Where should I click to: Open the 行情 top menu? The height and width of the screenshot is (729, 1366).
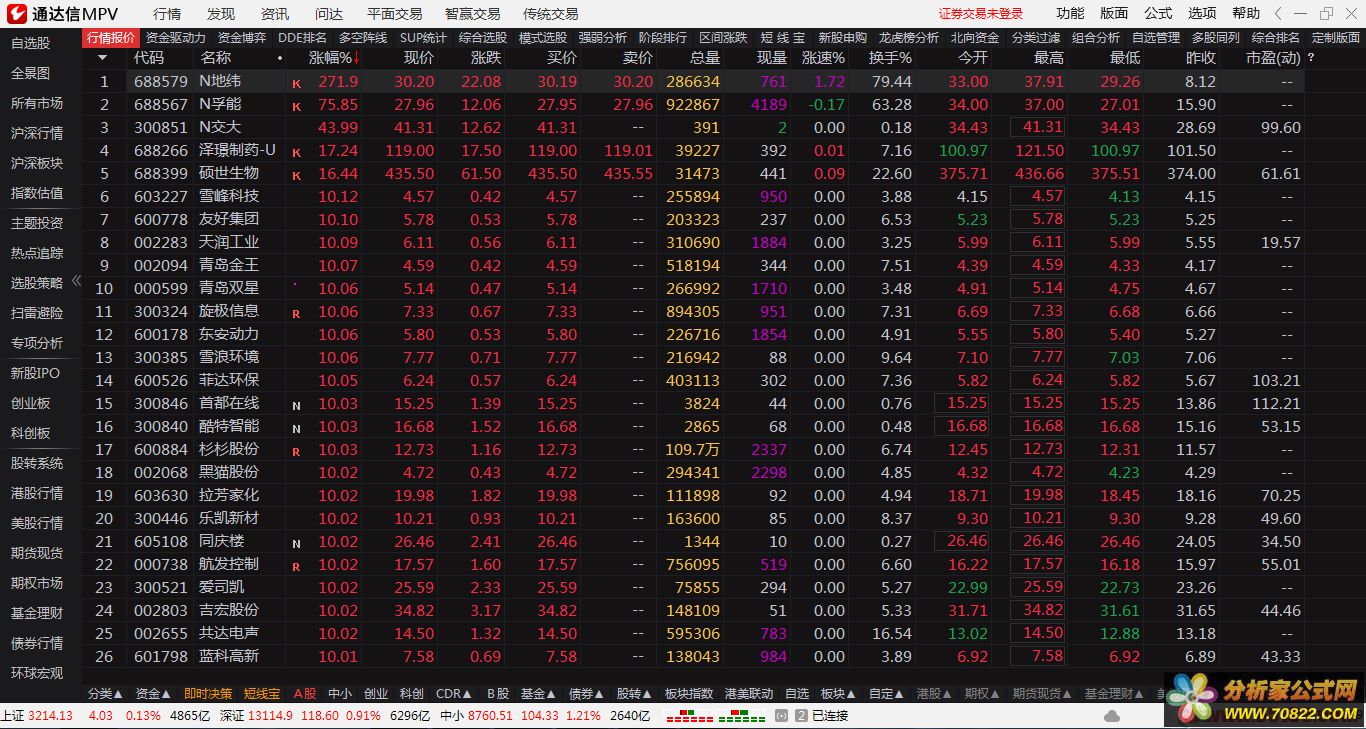click(167, 14)
